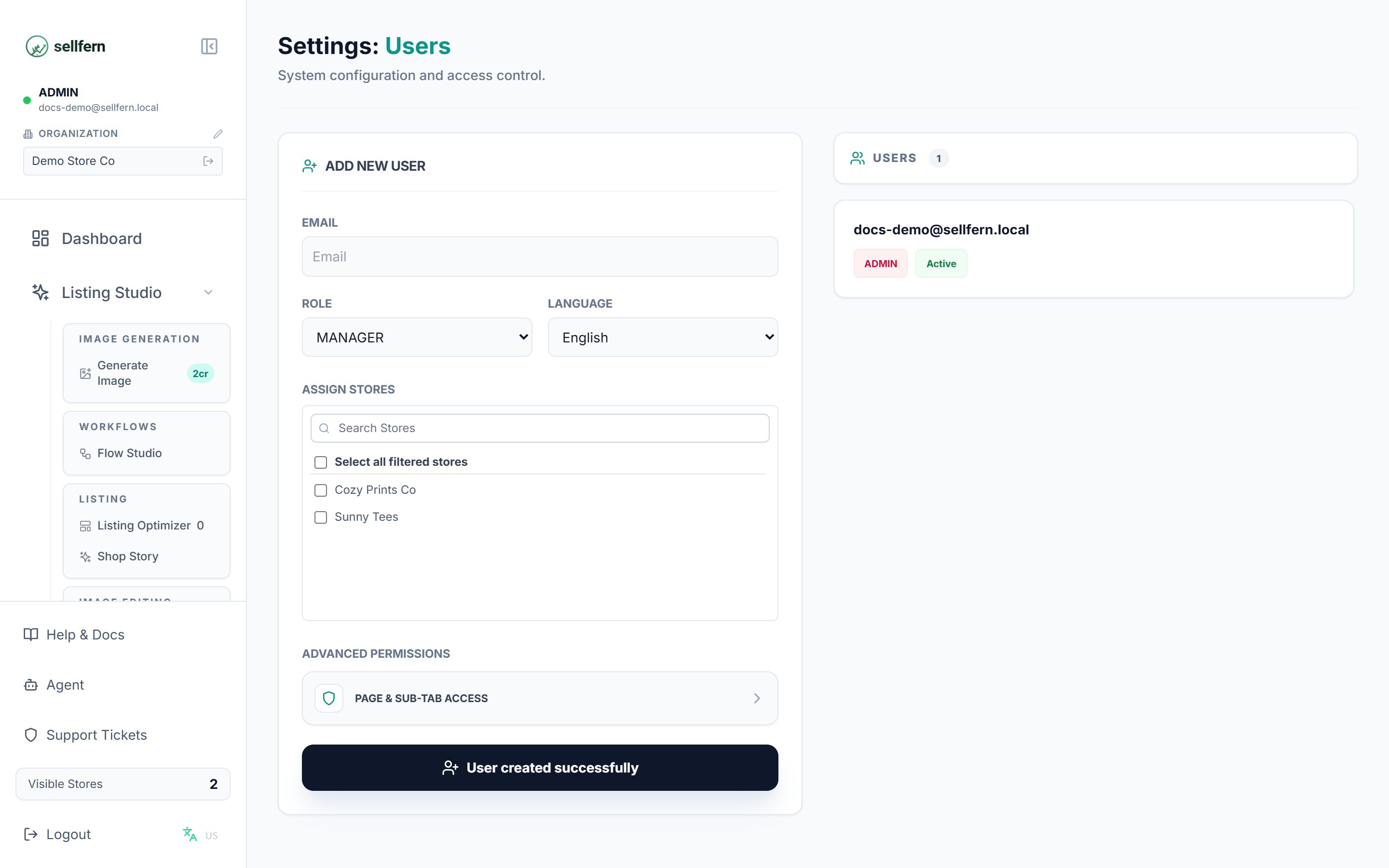Click the Add New User person icon
The width and height of the screenshot is (1389, 868).
coord(309,166)
